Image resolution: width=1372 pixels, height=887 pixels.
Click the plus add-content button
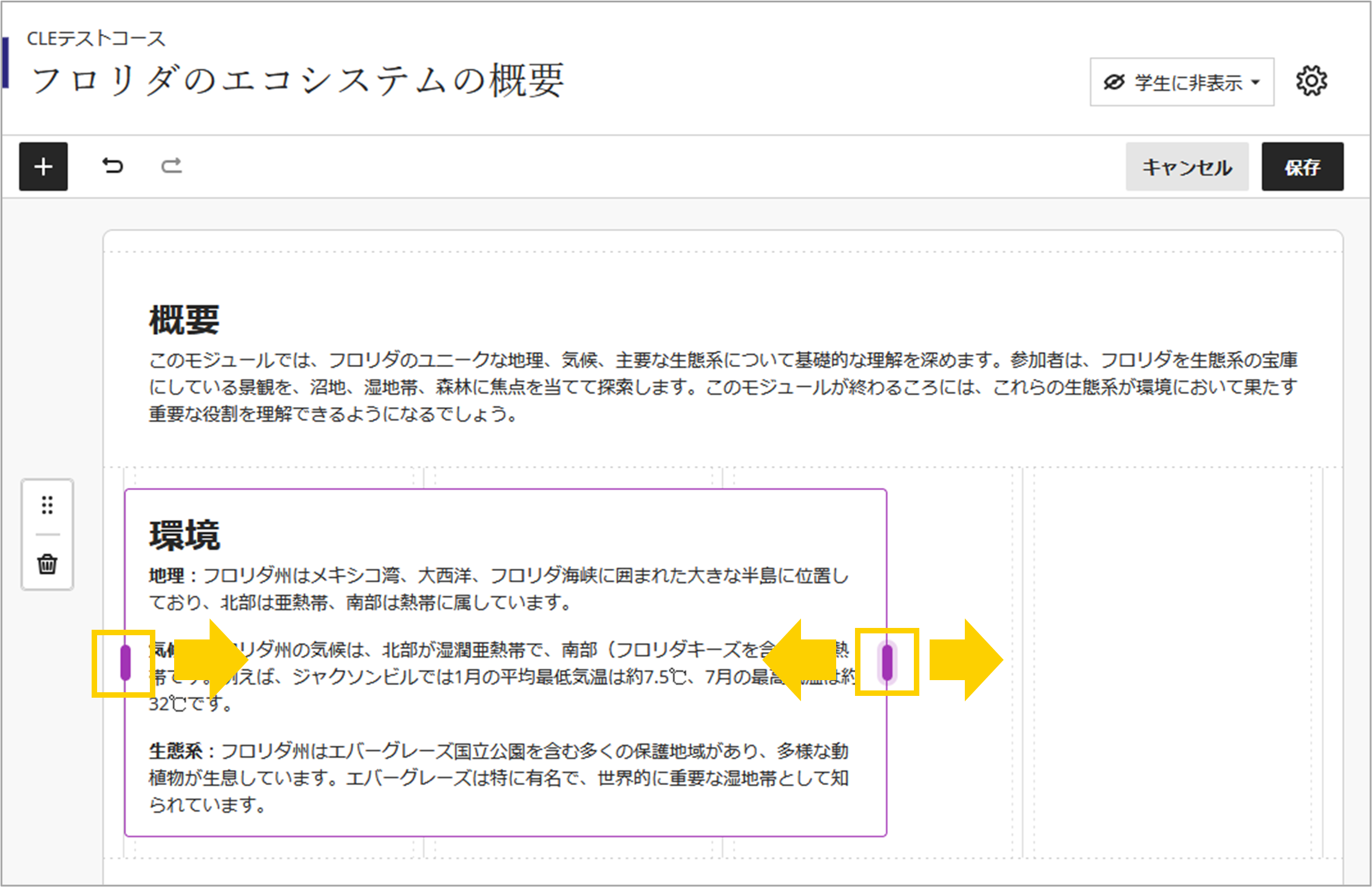[x=43, y=167]
